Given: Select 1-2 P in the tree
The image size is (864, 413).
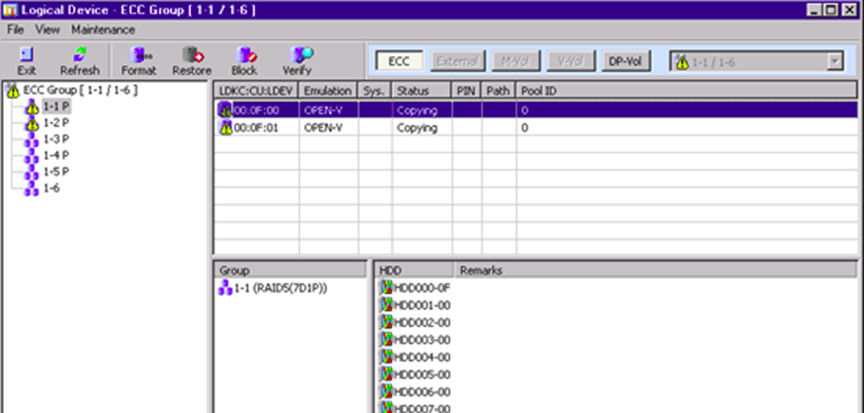Looking at the screenshot, I should [x=56, y=122].
